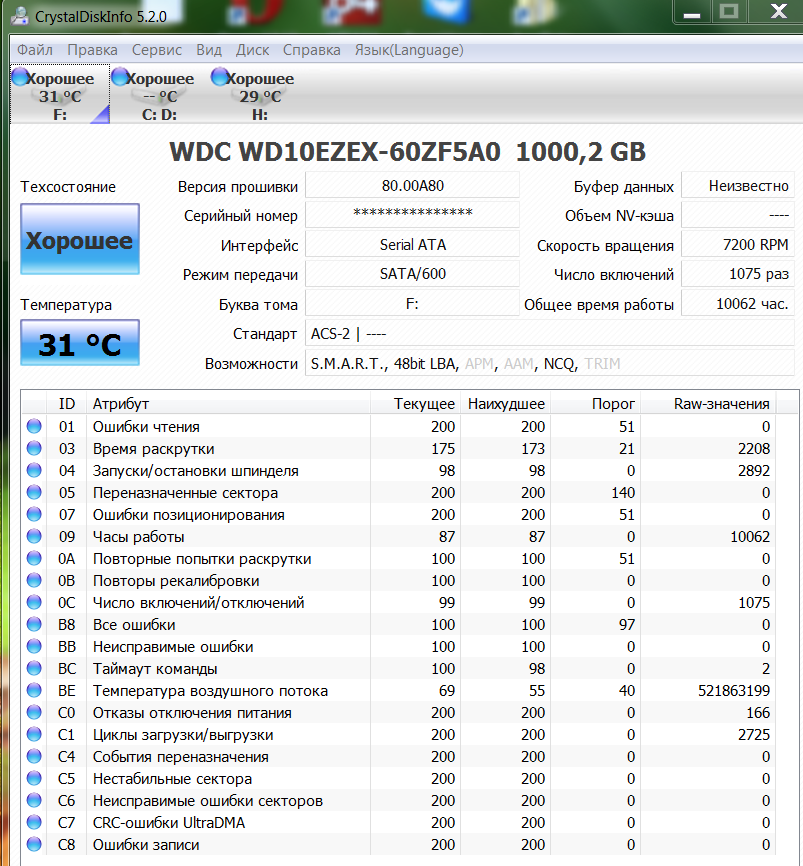Select the CRC-ошибки UltraDMA attribute text
803x866 pixels.
[169, 823]
